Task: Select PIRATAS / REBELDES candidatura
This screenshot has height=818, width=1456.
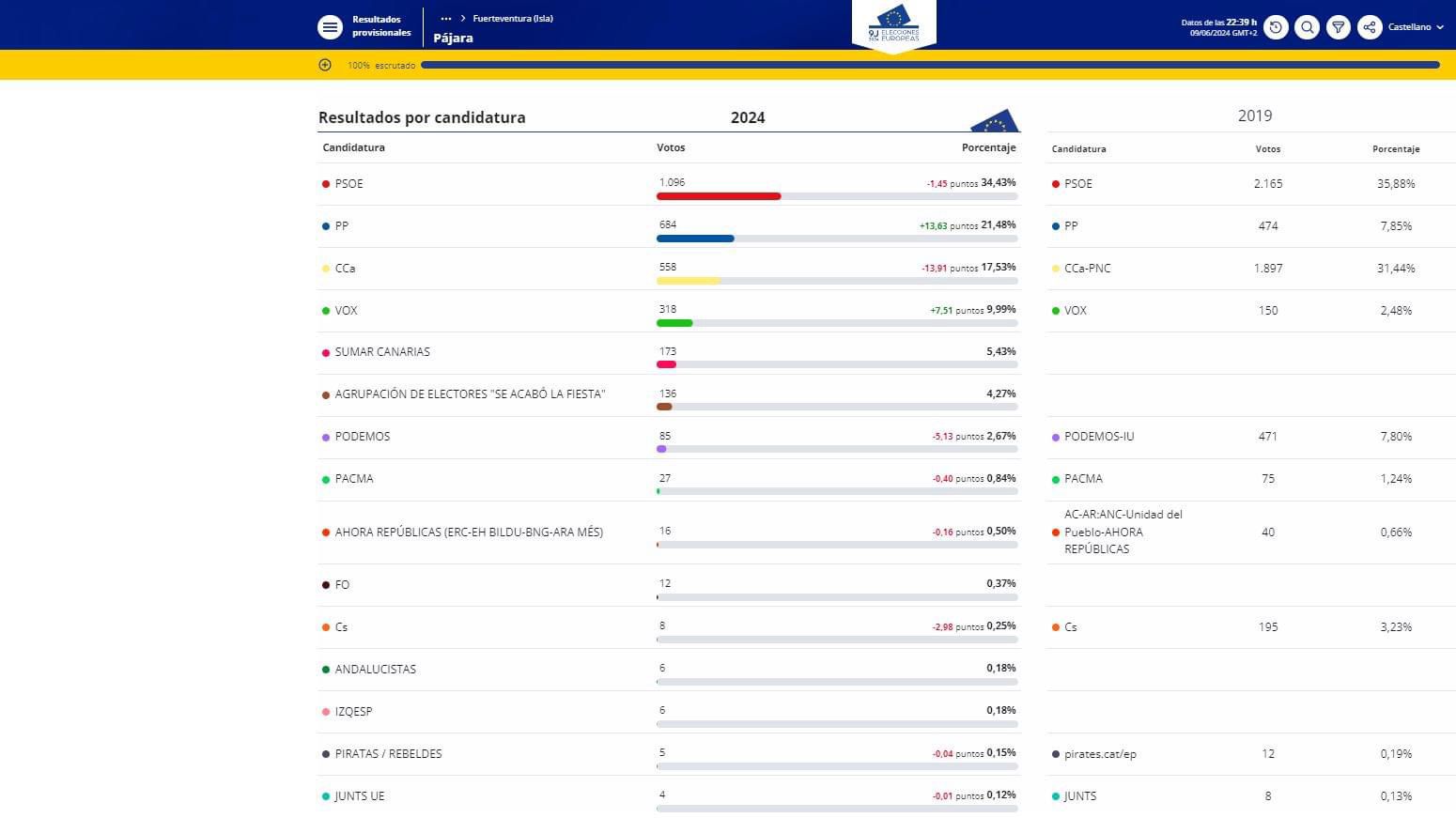Action: tap(388, 754)
